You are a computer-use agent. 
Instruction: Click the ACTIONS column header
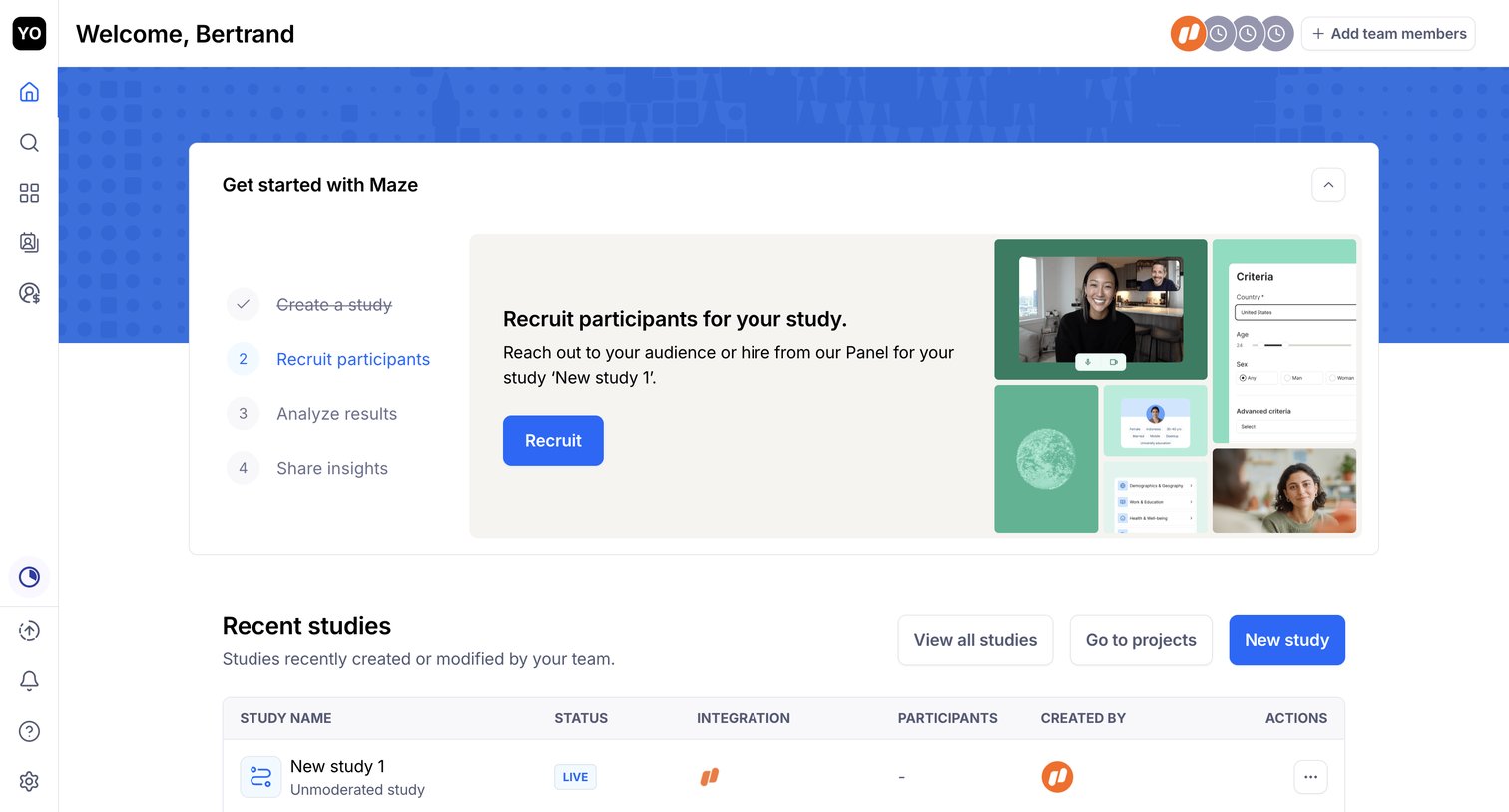coord(1296,718)
